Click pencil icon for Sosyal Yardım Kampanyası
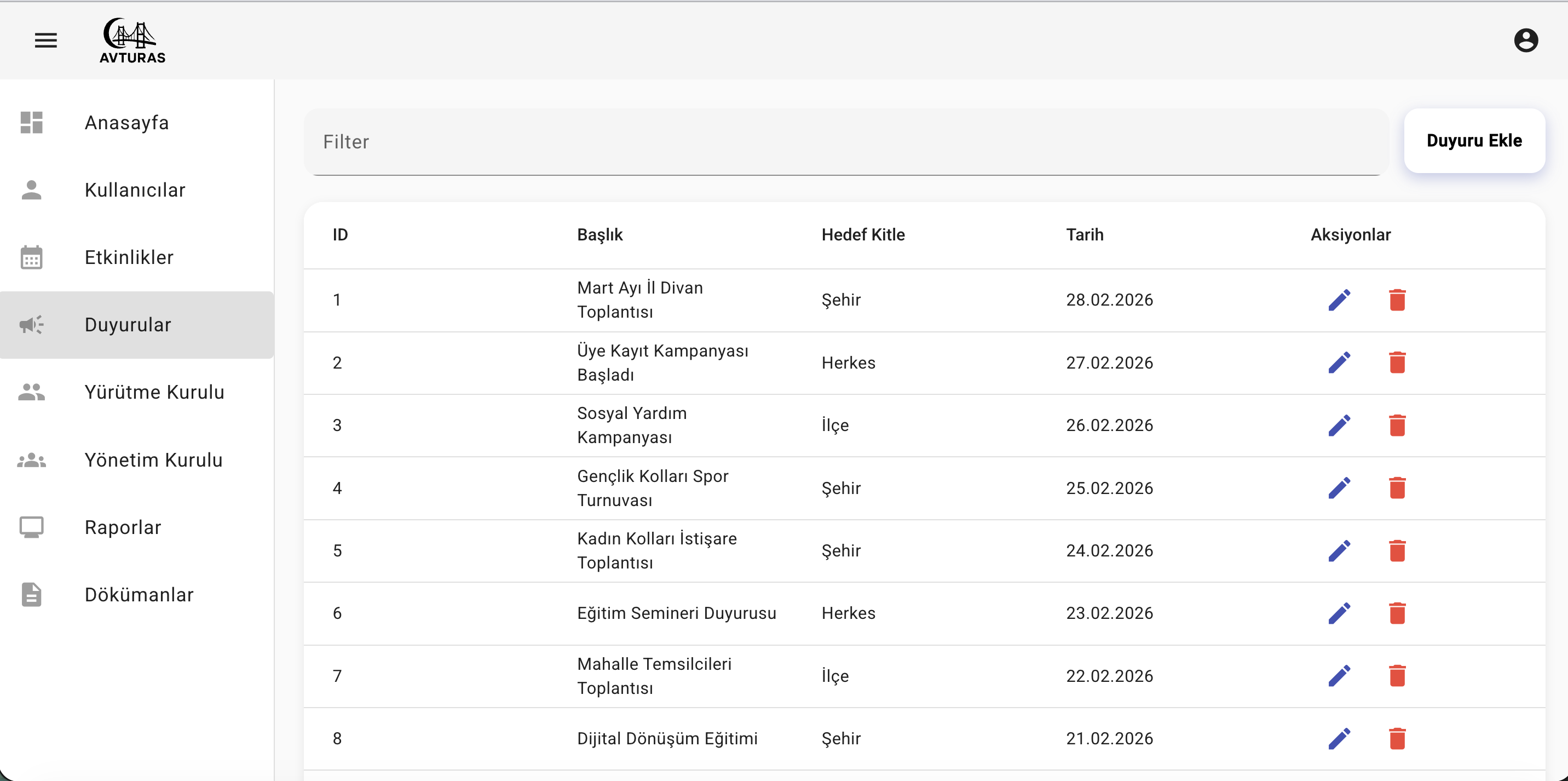Viewport: 1568px width, 781px height. pos(1339,425)
